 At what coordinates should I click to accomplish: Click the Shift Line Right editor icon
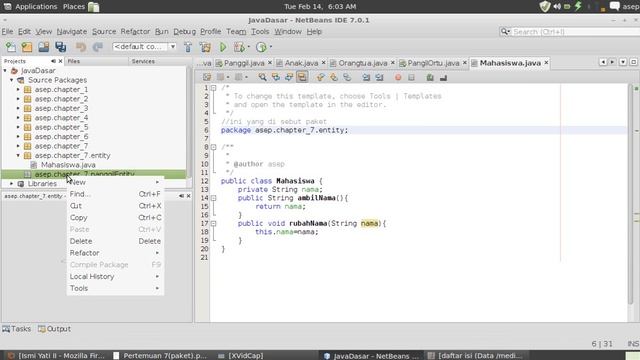[x=379, y=77]
